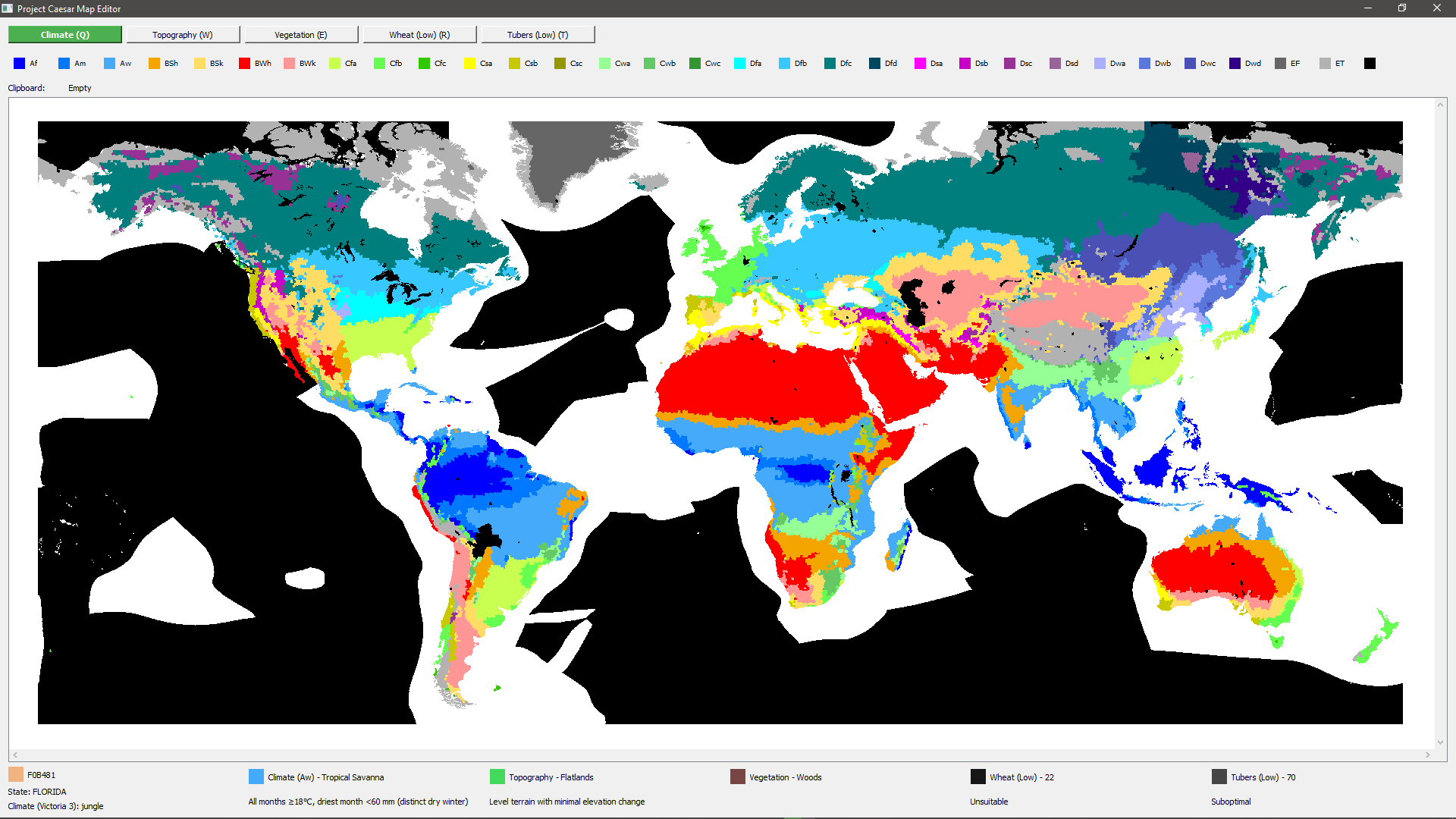The width and height of the screenshot is (1456, 819).
Task: Pick the Cwa light green swatch
Action: pyautogui.click(x=605, y=64)
